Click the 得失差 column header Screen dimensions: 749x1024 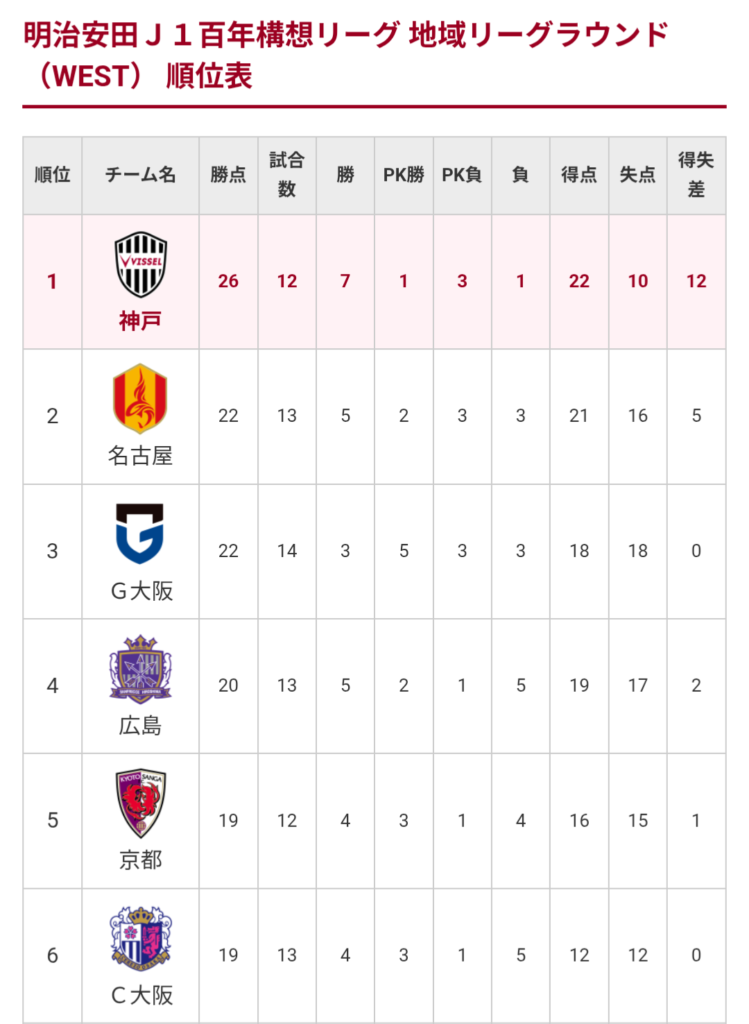tap(696, 175)
